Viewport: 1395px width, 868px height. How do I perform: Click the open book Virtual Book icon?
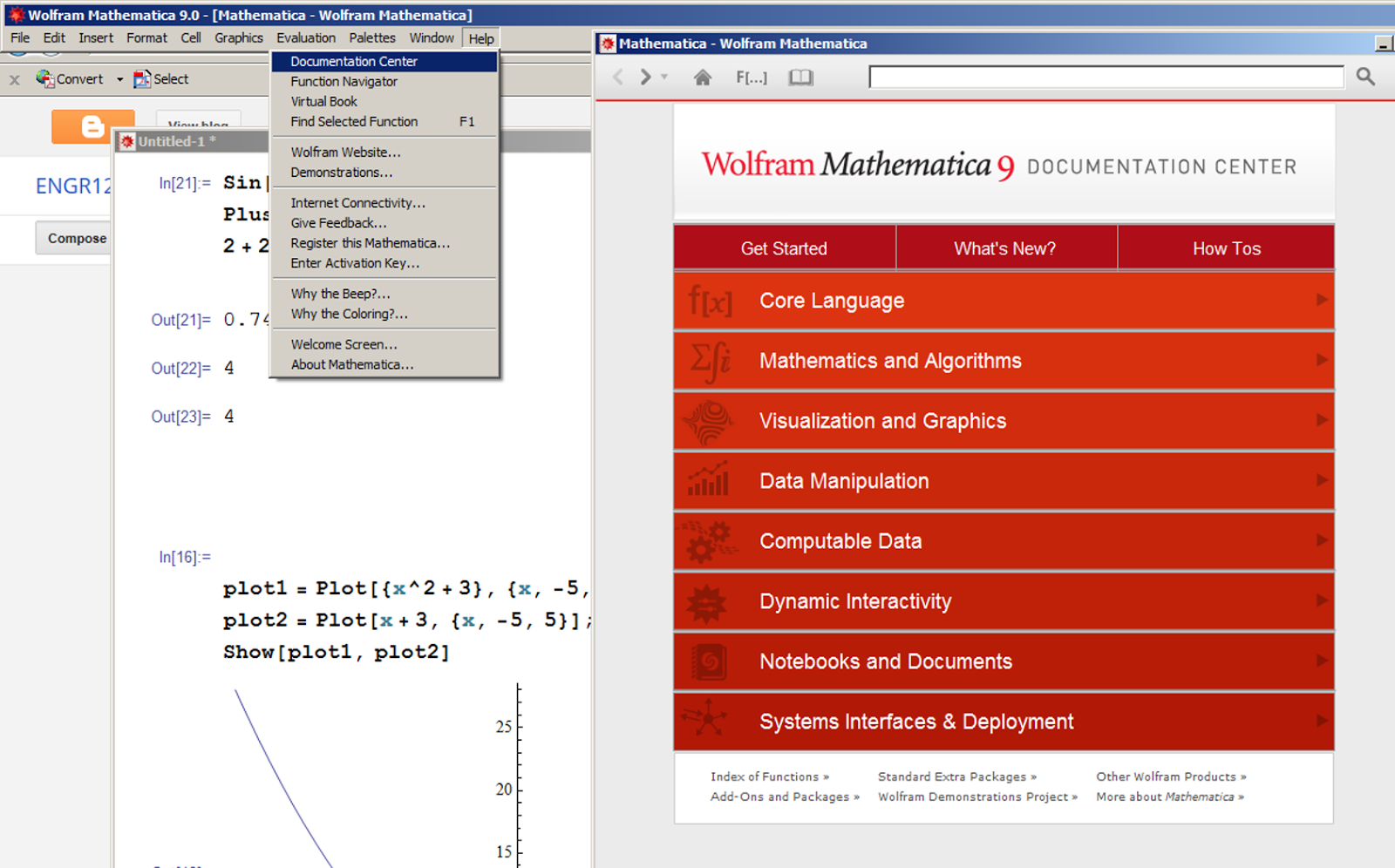tap(801, 77)
